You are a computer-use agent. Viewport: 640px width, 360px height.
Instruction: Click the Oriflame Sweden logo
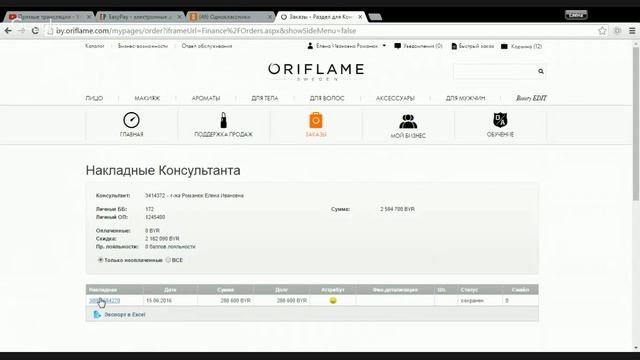316,71
